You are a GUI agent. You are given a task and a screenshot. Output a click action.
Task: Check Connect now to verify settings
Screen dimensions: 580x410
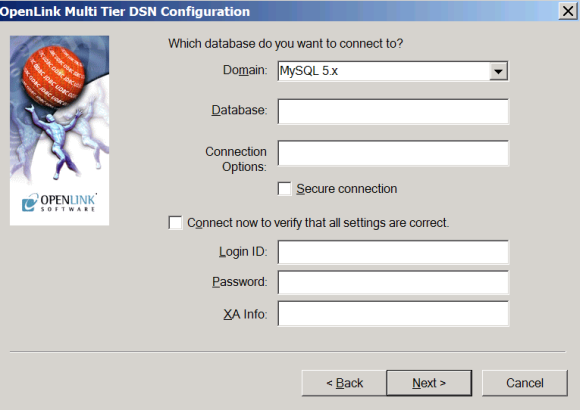tap(175, 223)
